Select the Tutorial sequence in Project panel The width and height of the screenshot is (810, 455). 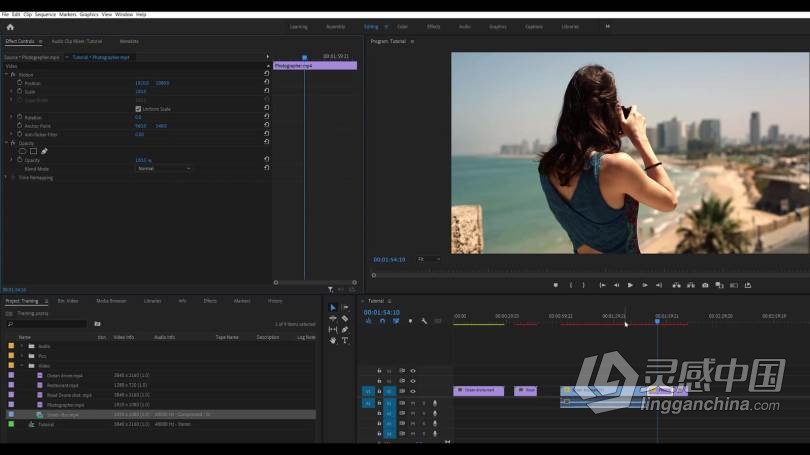[46, 425]
